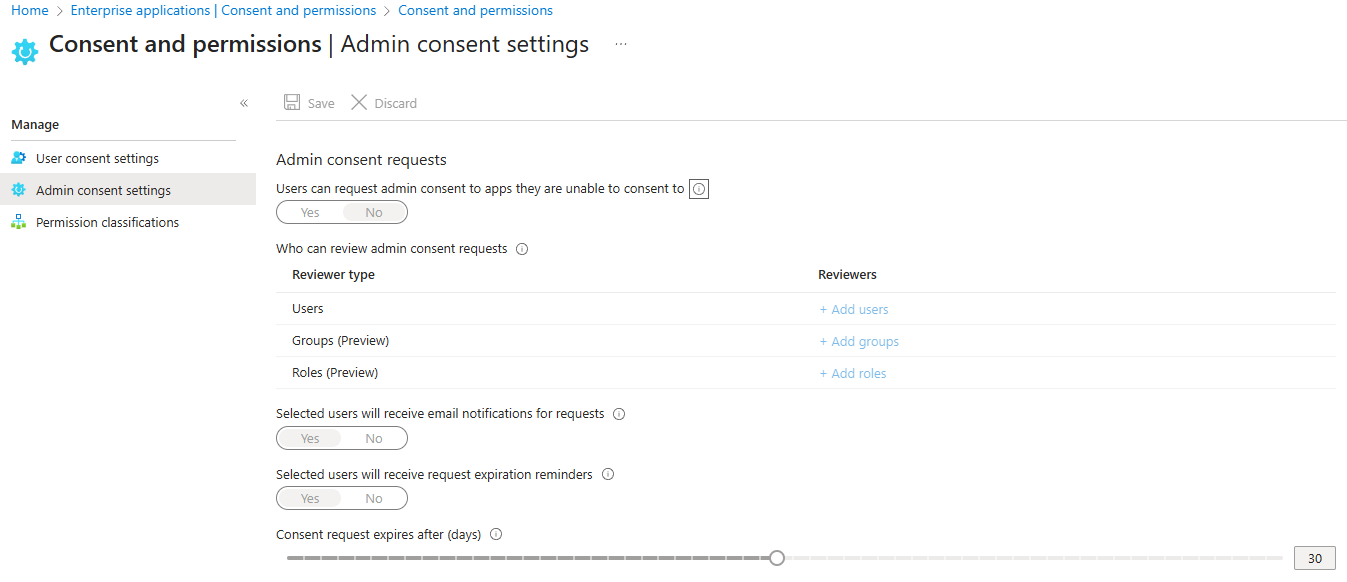Click info icon beside admin consent request setting
Viewport: 1347px width, 582px height.
tap(699, 189)
